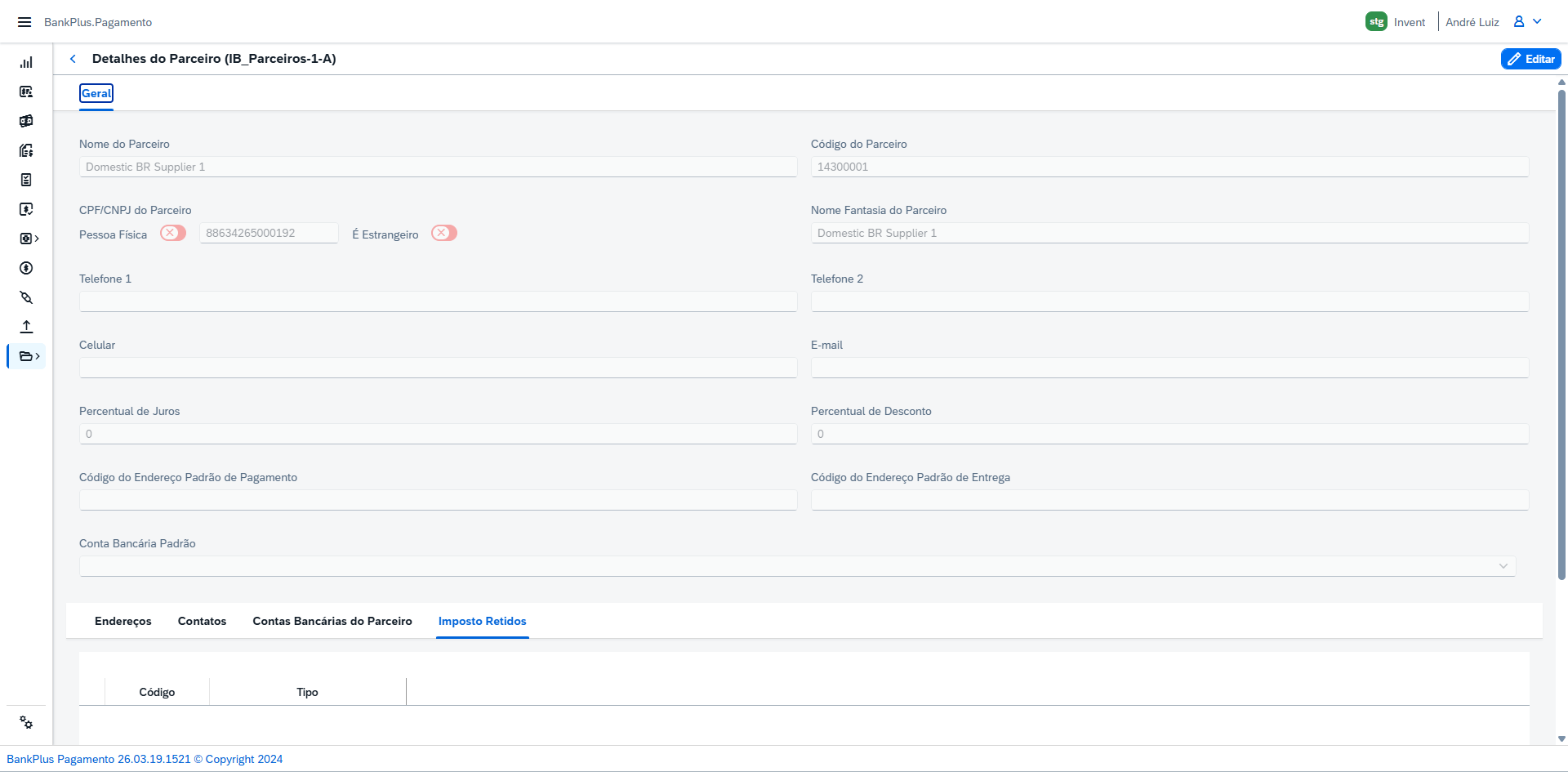Click the Nome Fantasia do Parceiro field
This screenshot has width=1568, height=772.
[x=1170, y=233]
